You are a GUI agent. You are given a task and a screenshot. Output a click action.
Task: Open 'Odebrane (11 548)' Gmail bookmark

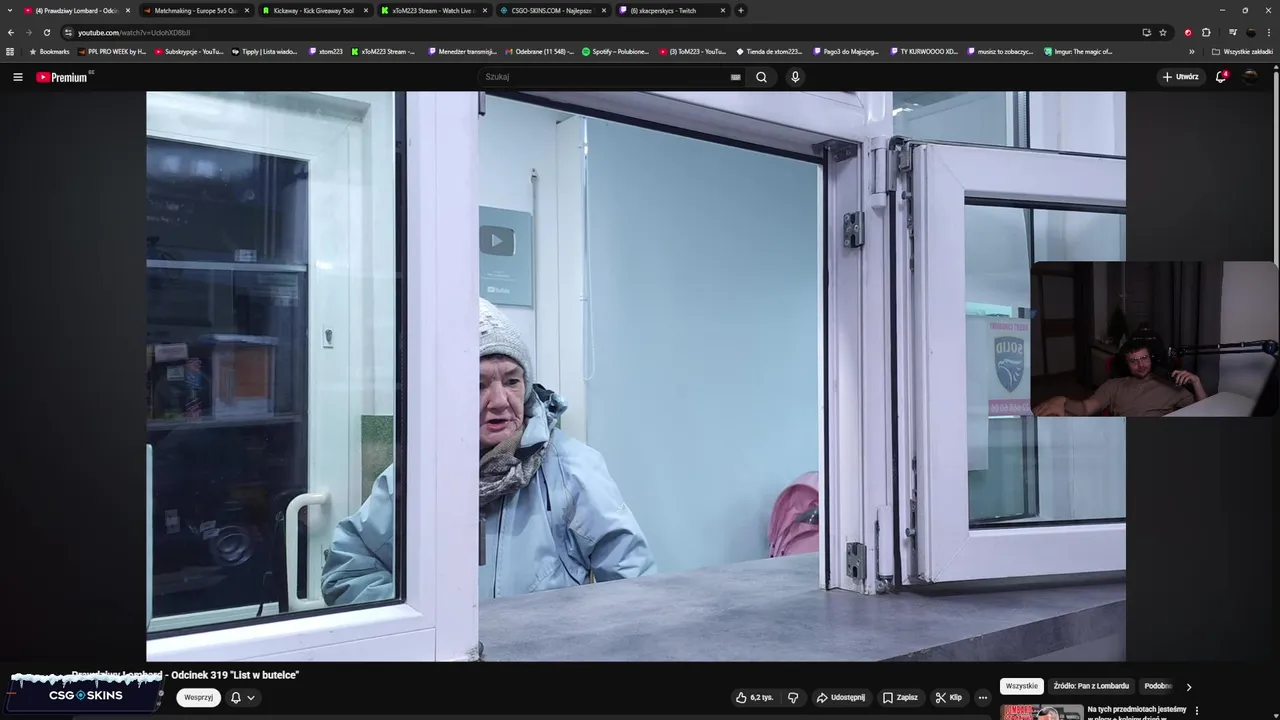539,51
